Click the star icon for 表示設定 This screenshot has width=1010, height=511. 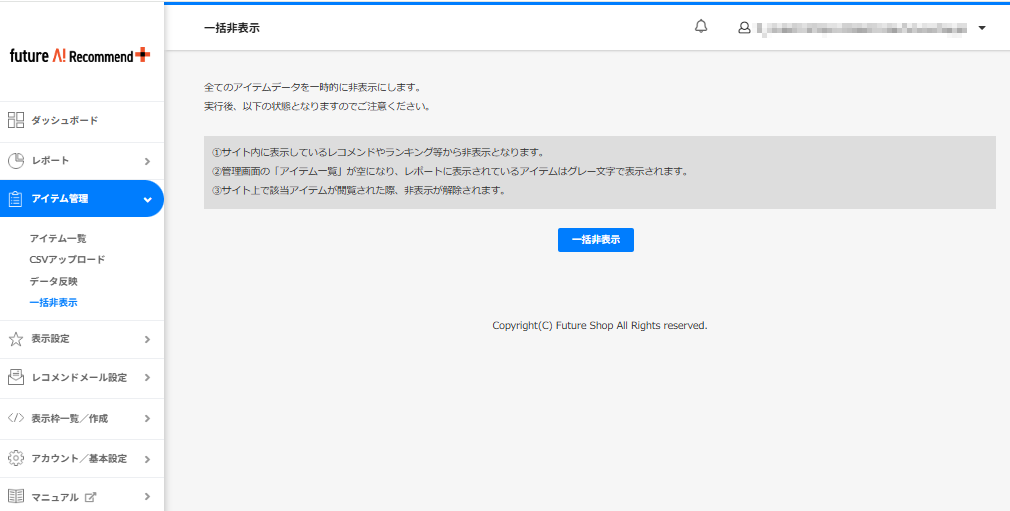15,339
